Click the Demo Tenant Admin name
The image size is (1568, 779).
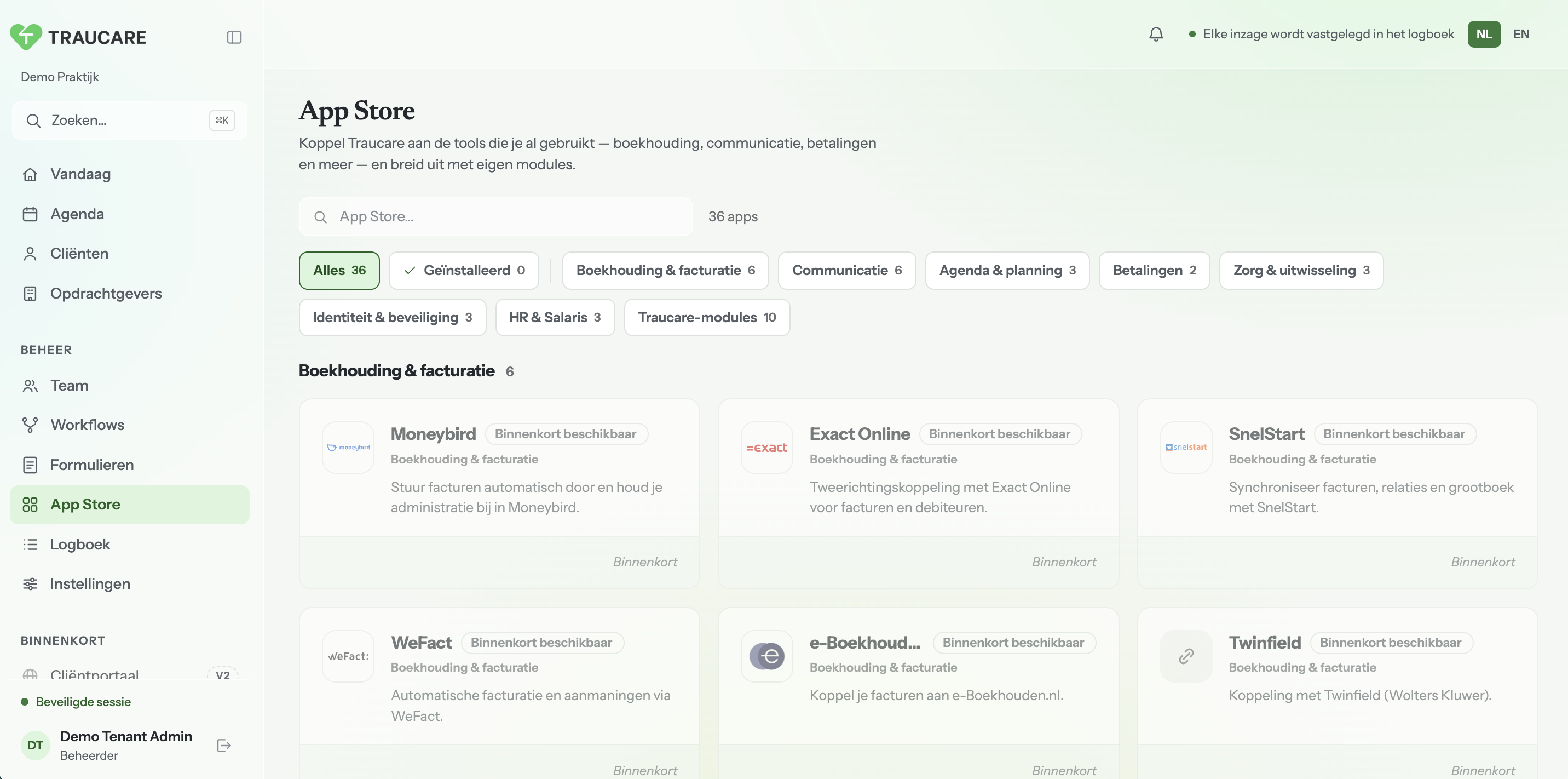(x=126, y=736)
